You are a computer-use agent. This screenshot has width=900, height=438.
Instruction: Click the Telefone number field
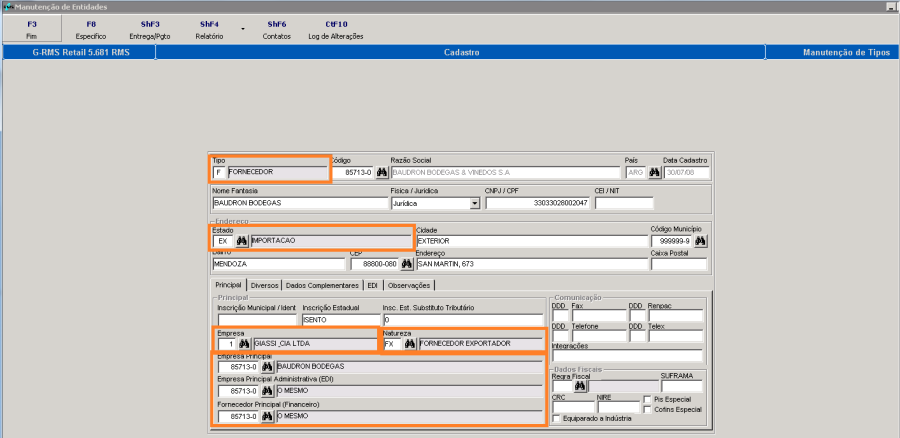(599, 336)
